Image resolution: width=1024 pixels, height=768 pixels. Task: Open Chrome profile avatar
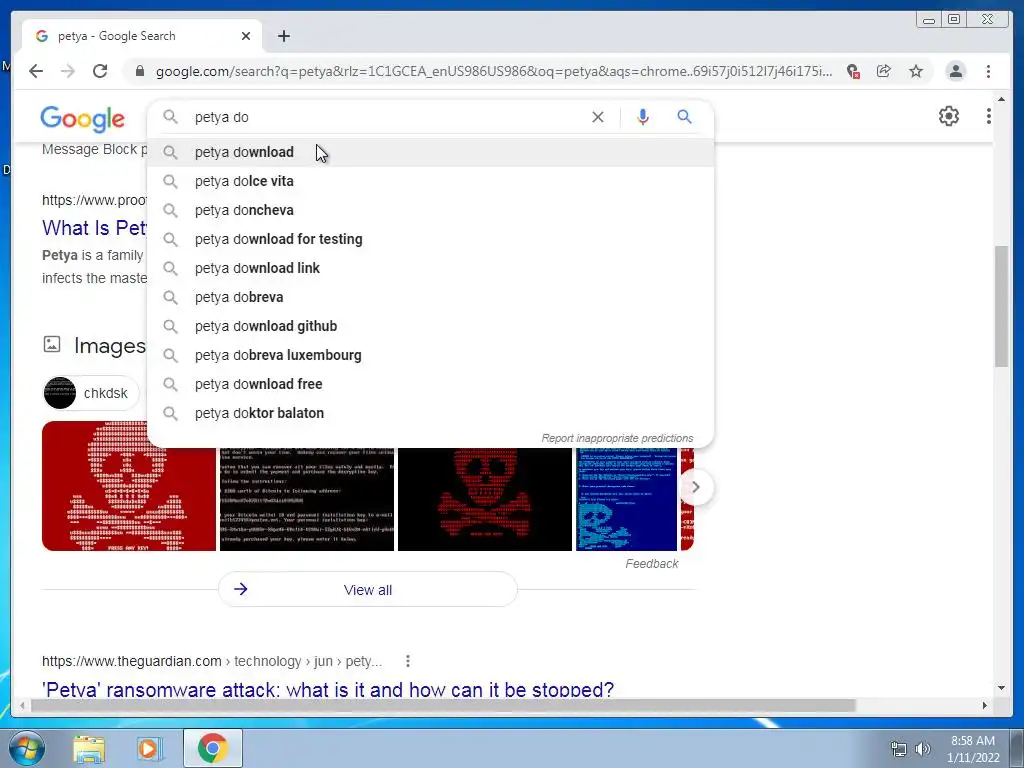pos(955,71)
